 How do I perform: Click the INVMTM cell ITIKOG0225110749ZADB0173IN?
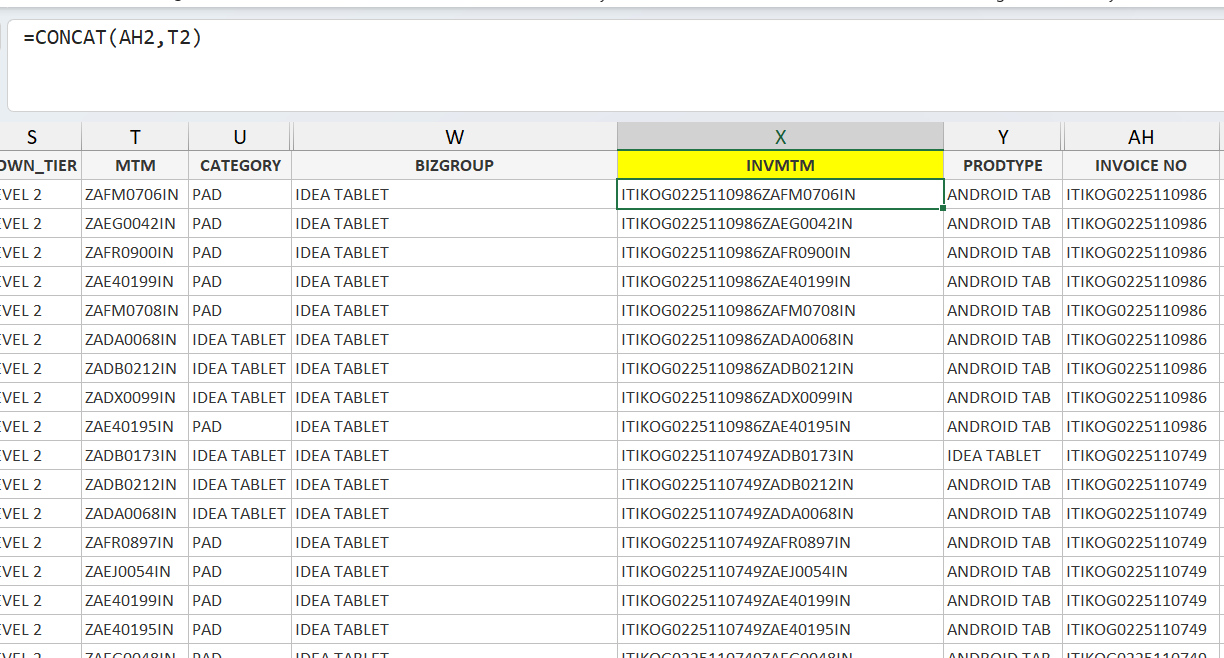[738, 456]
